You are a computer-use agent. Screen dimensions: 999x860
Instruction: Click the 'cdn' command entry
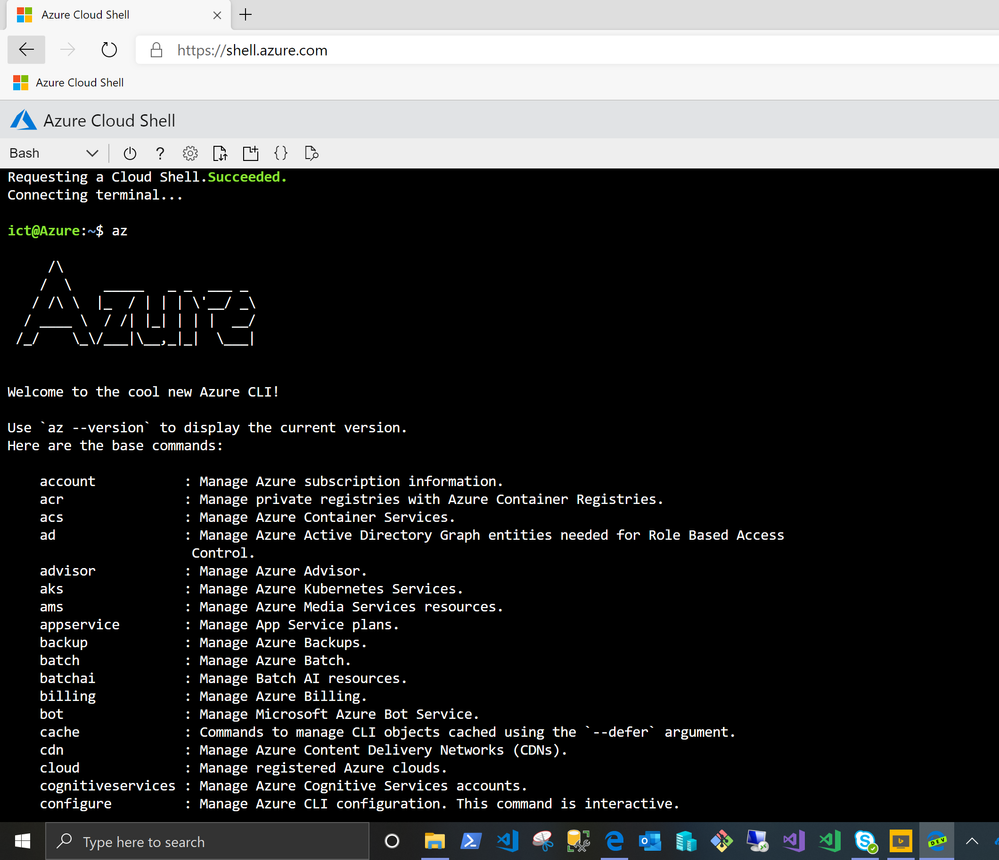coord(303,750)
